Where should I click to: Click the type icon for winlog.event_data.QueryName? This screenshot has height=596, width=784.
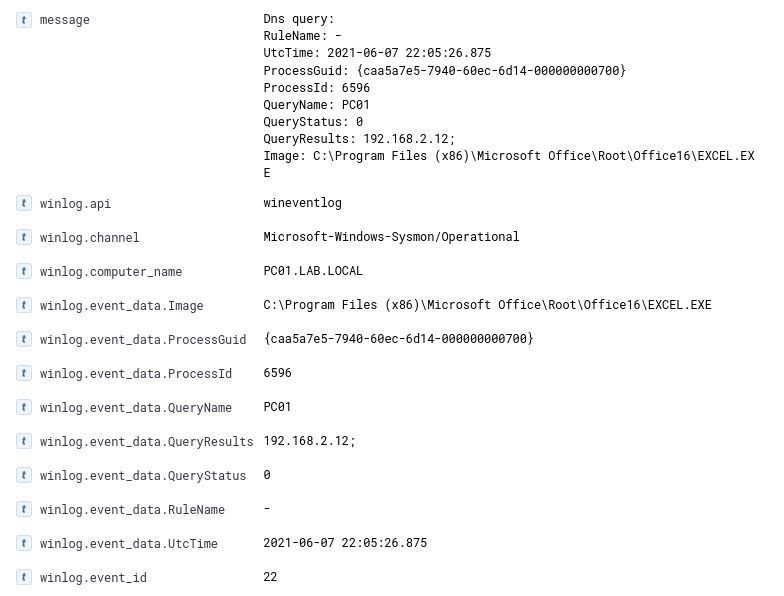[x=24, y=407]
